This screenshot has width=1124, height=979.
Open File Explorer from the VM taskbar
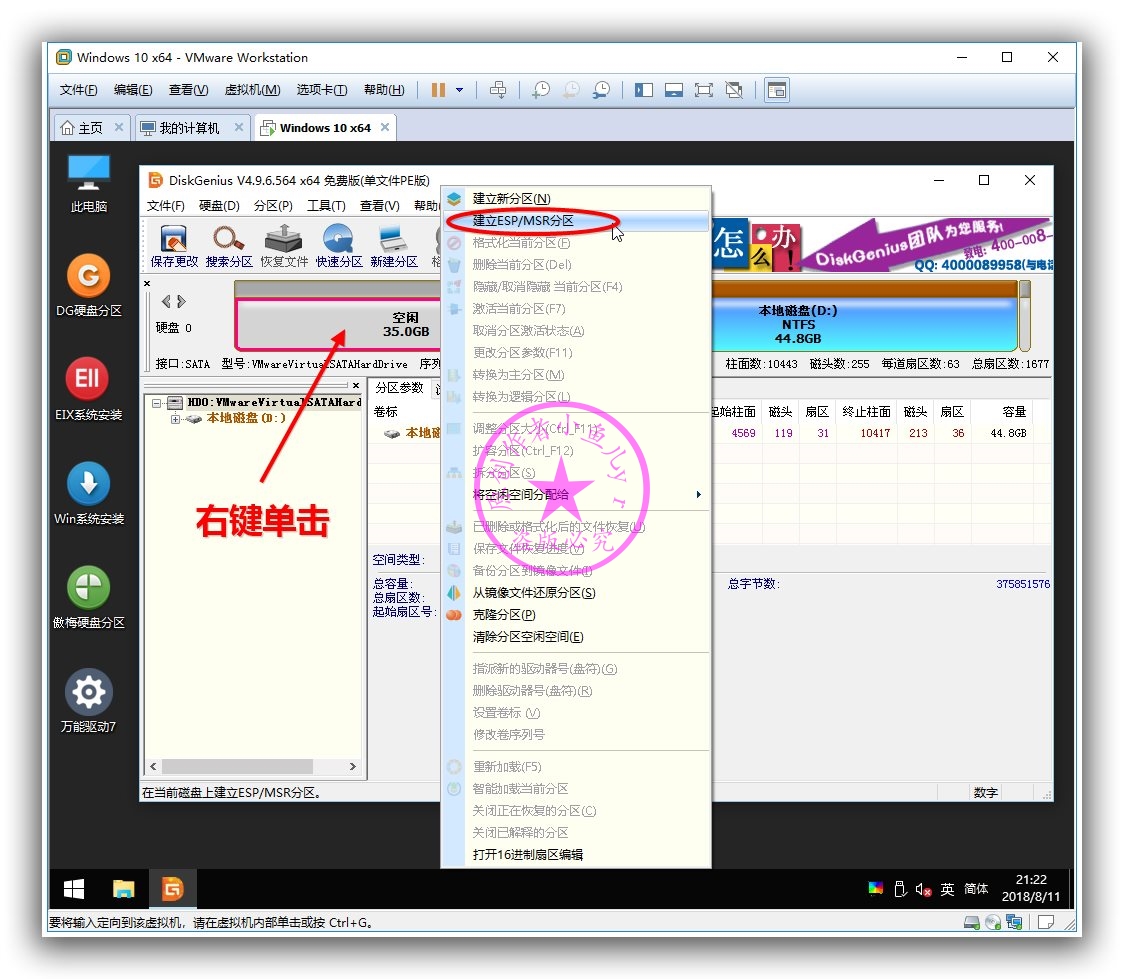tap(123, 889)
